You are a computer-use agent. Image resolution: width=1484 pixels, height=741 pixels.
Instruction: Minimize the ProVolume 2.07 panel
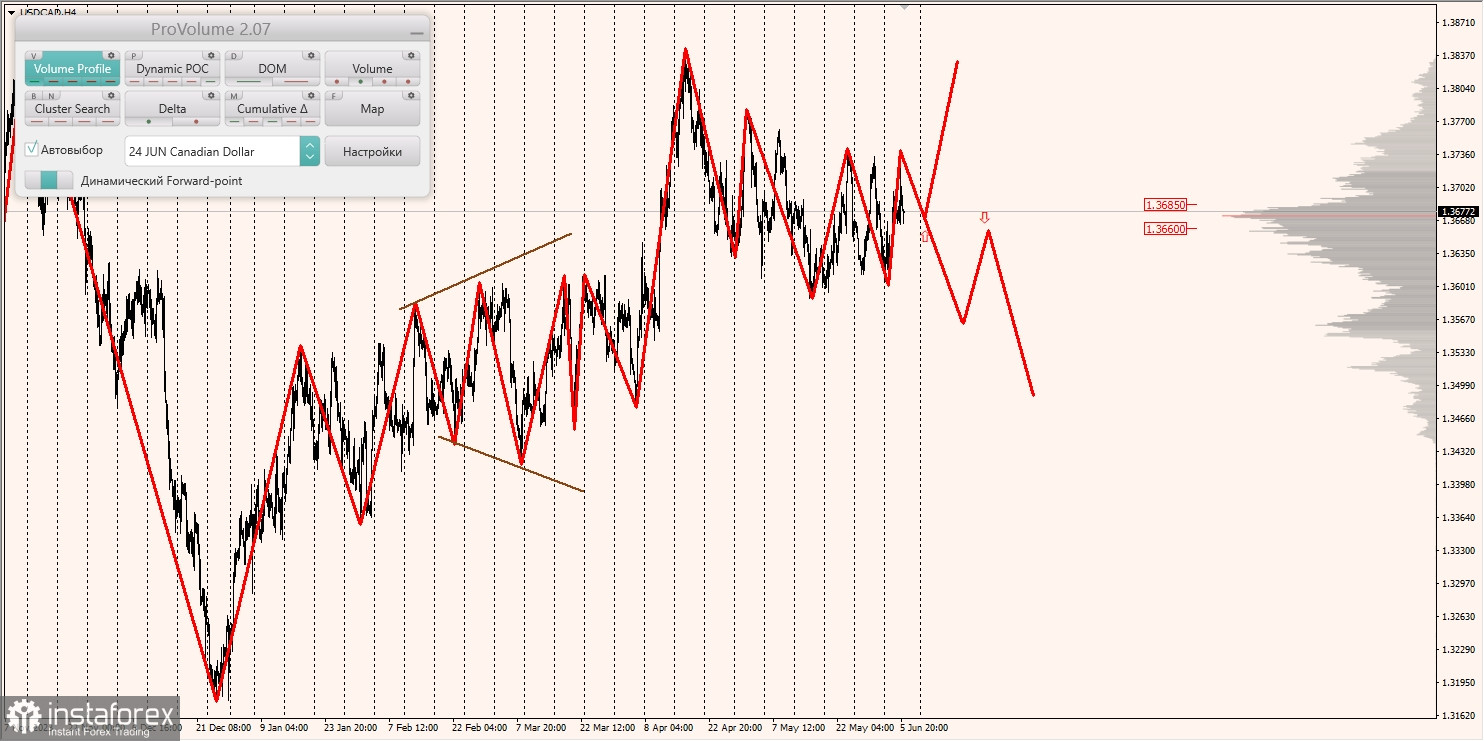pyautogui.click(x=416, y=33)
